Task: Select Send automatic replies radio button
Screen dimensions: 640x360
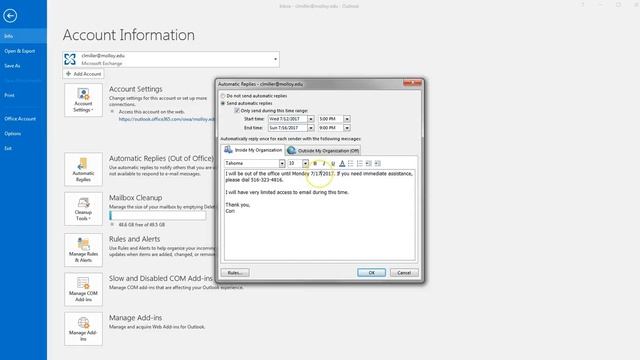Action: pos(223,104)
